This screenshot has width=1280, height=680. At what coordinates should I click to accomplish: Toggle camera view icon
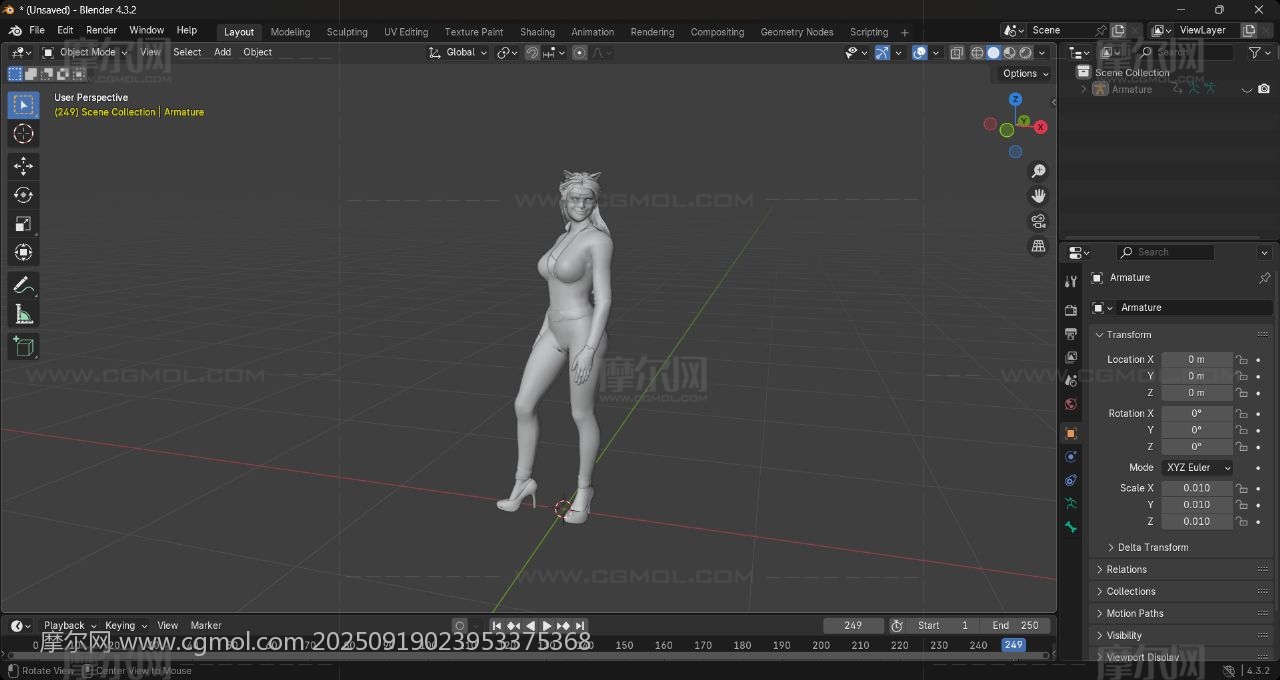click(x=1038, y=221)
